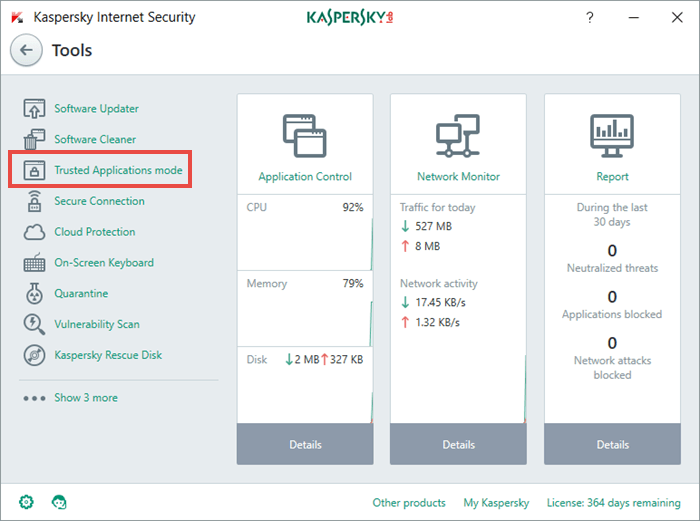Click the Report monitor chart icon
700x521 pixels.
click(612, 136)
